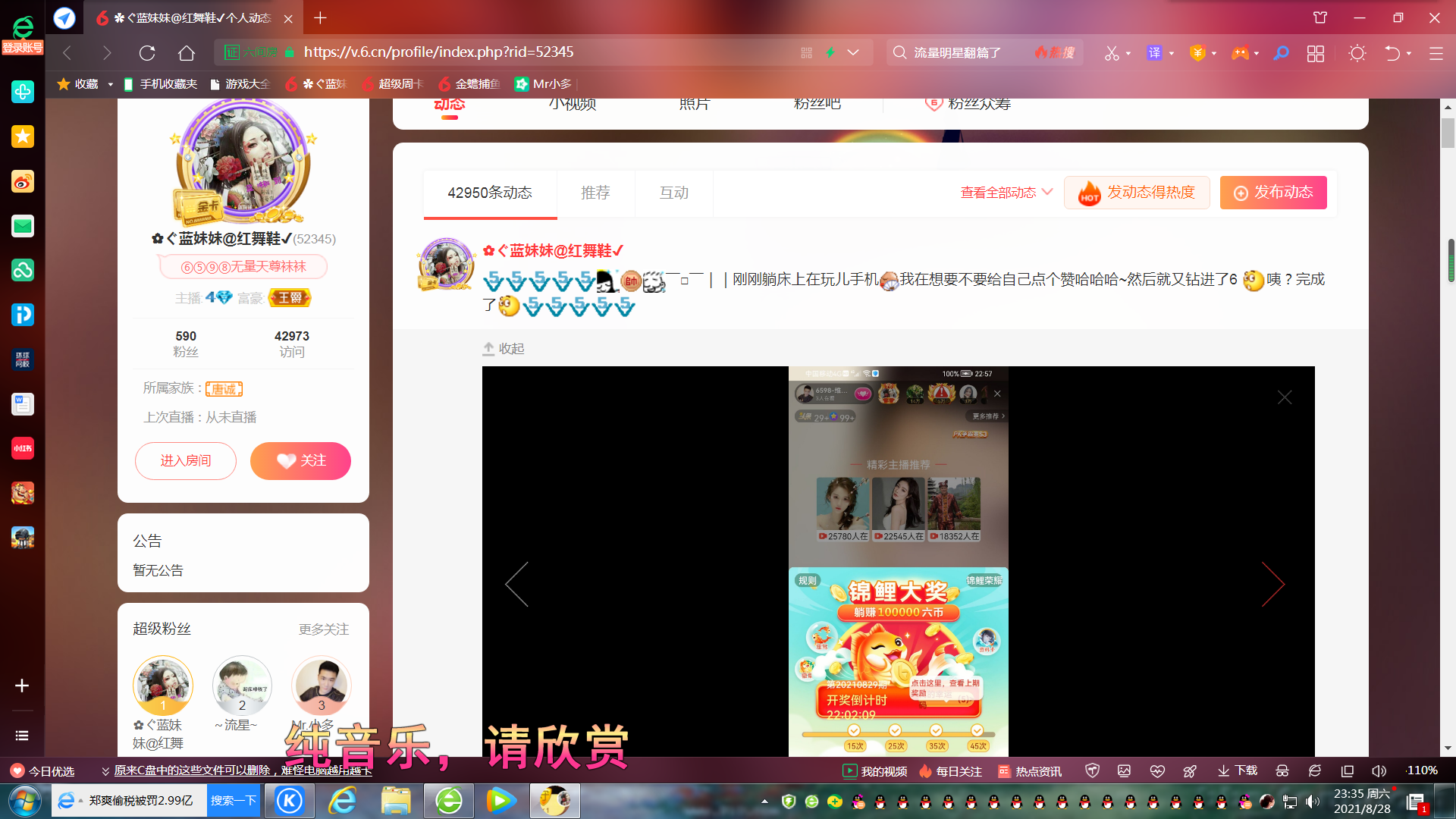Open the 小视频 profile tab
This screenshot has height=819, width=1456.
coord(573,104)
